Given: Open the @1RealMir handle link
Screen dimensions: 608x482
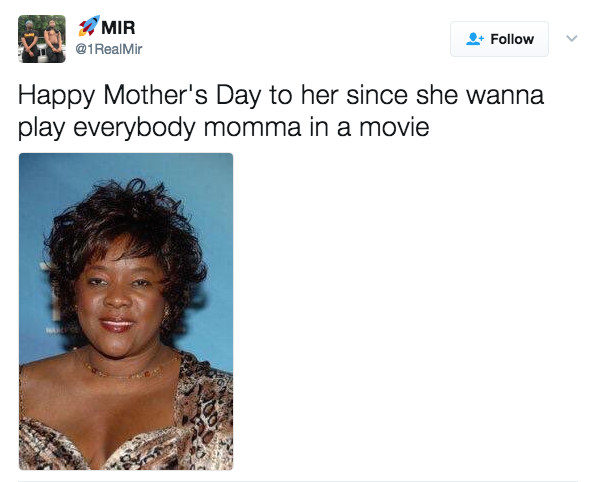Looking at the screenshot, I should [x=109, y=49].
